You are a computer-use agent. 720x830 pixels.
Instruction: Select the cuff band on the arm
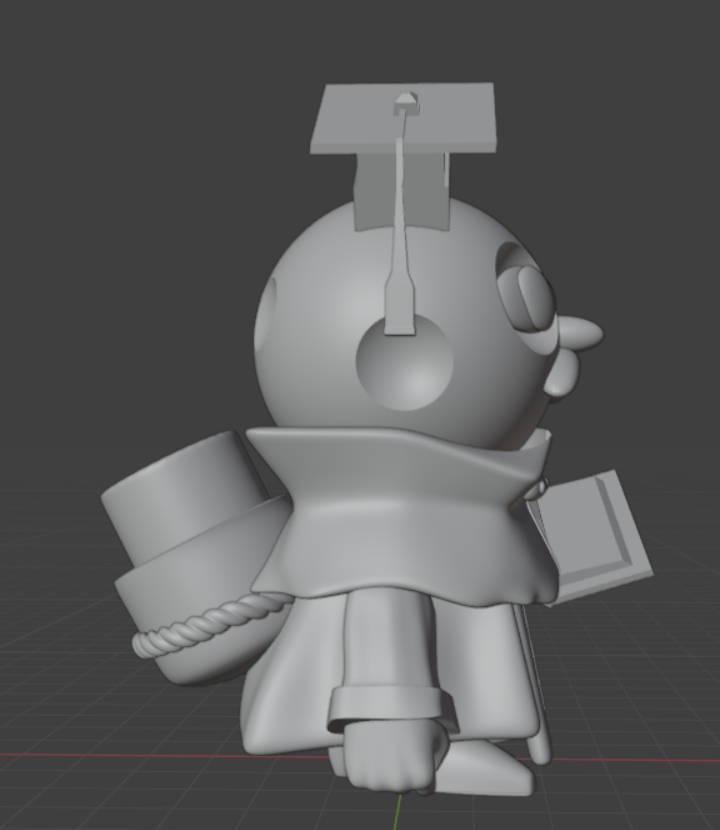tap(391, 707)
